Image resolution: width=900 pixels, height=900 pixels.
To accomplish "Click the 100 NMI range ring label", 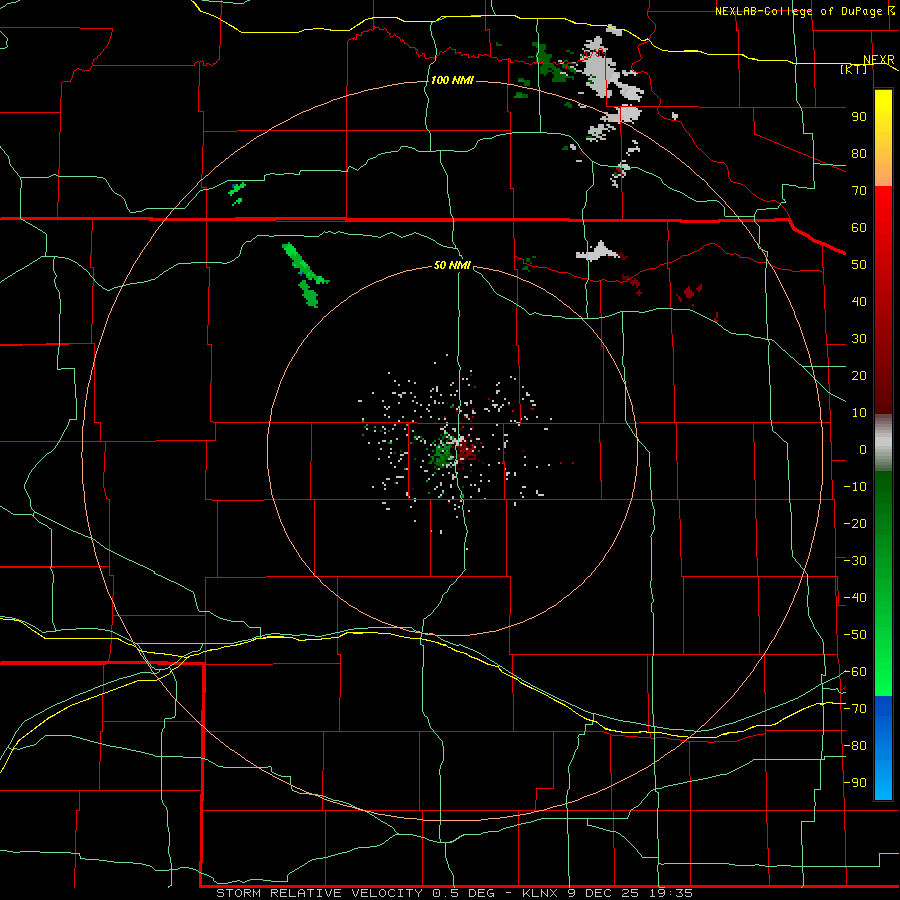I will (x=452, y=80).
